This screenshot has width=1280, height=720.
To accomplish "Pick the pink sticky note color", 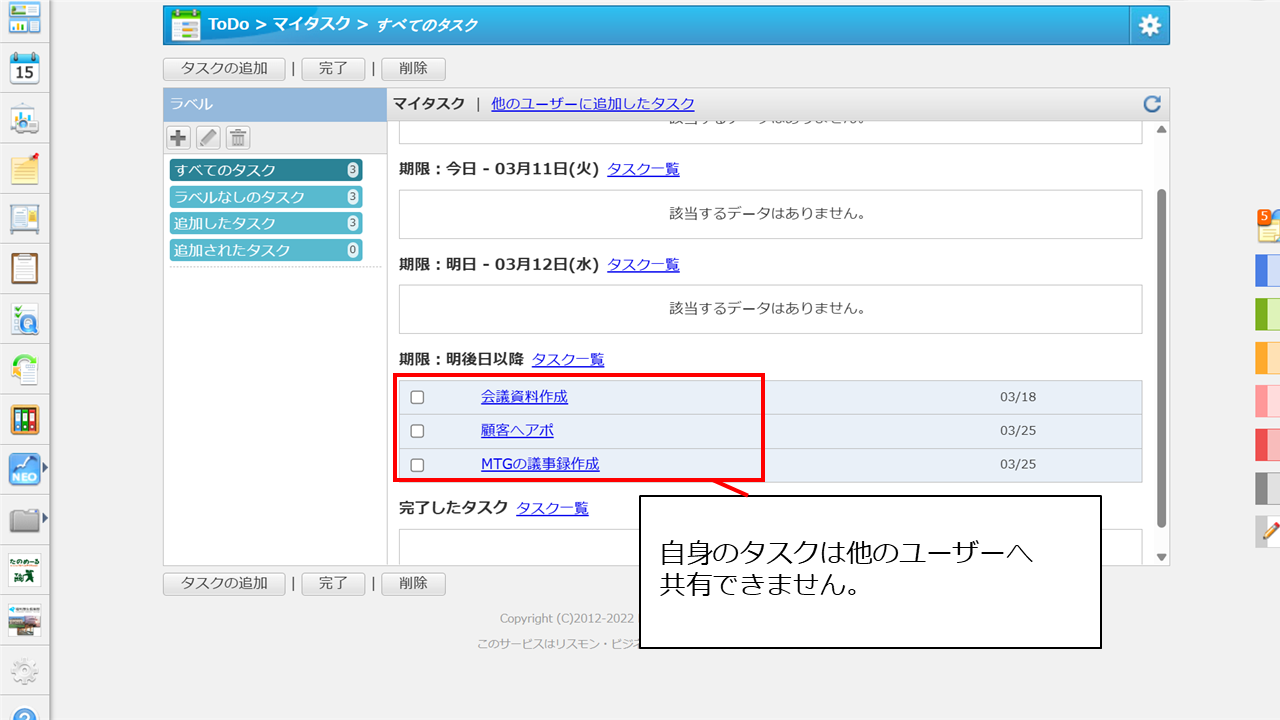I will (x=1268, y=401).
